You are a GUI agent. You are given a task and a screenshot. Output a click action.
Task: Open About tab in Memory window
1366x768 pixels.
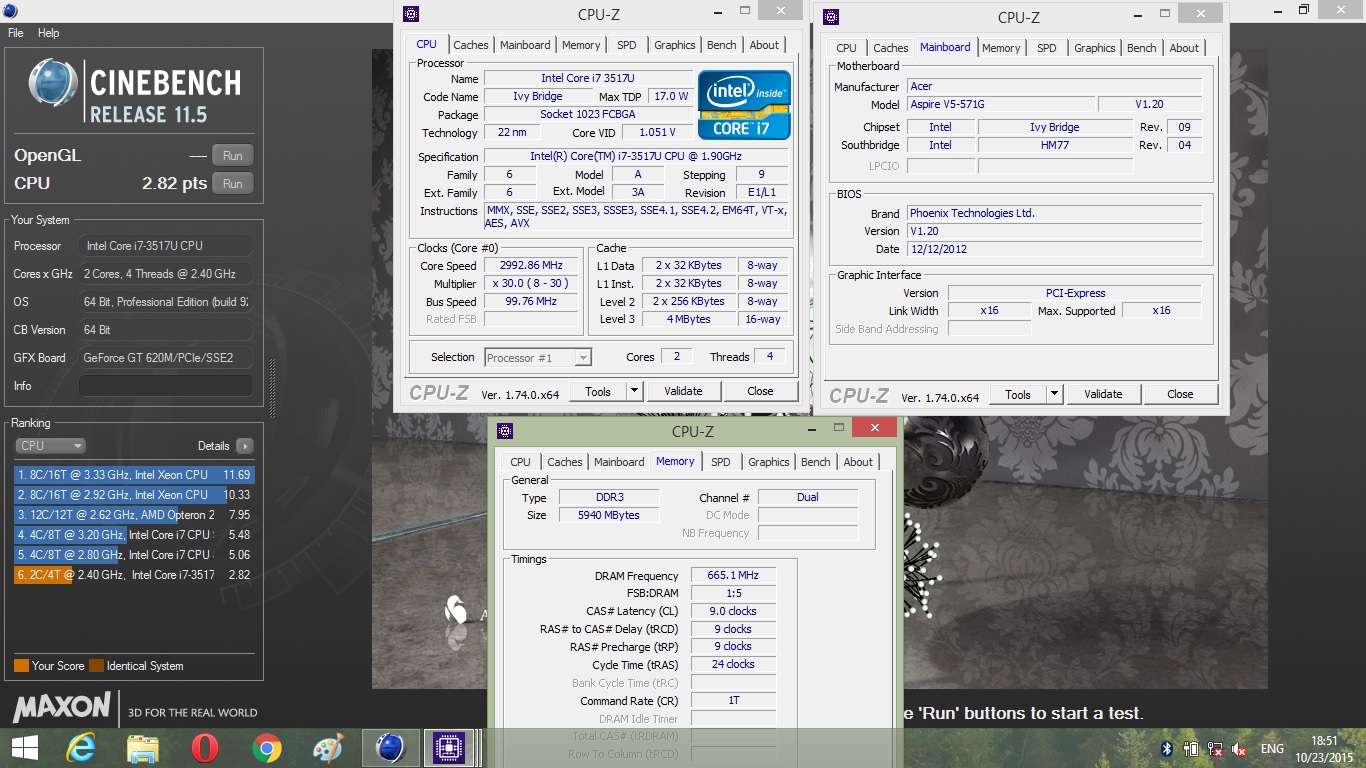pos(858,462)
